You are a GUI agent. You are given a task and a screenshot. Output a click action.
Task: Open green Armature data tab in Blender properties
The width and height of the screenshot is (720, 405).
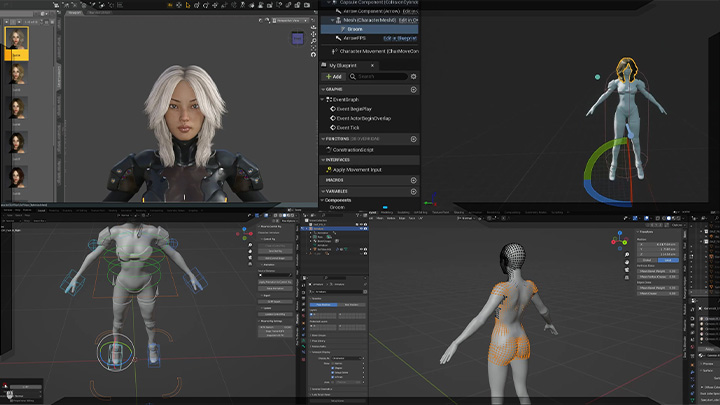[303, 341]
